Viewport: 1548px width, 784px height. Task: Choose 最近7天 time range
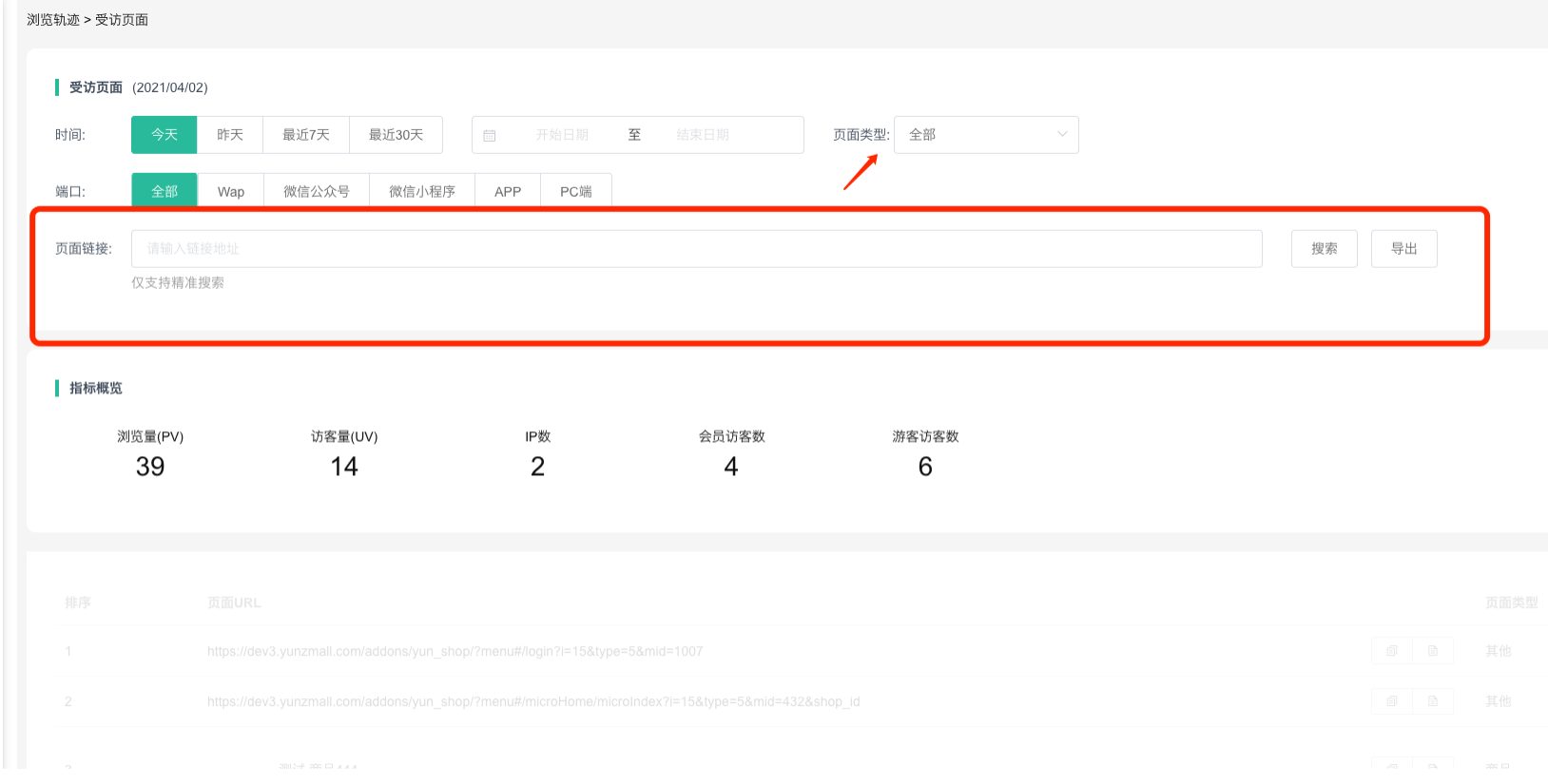[x=306, y=135]
